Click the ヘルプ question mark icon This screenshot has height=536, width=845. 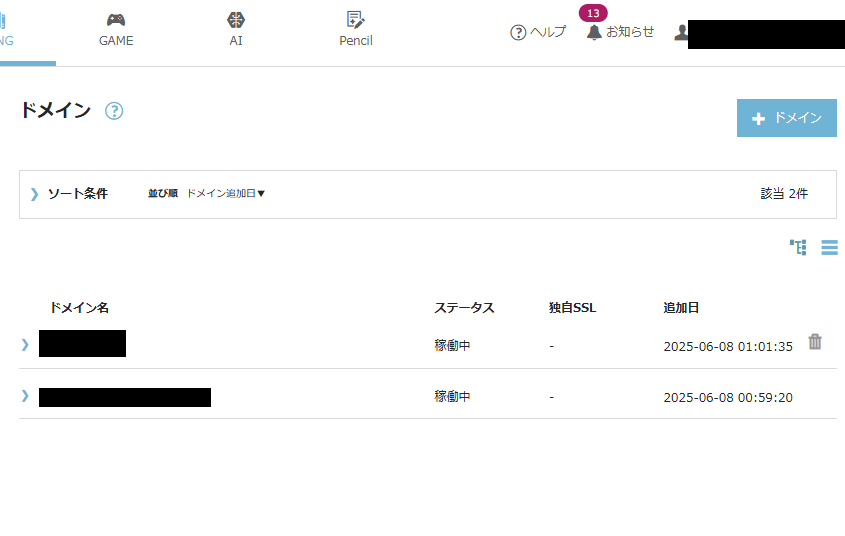click(x=518, y=32)
